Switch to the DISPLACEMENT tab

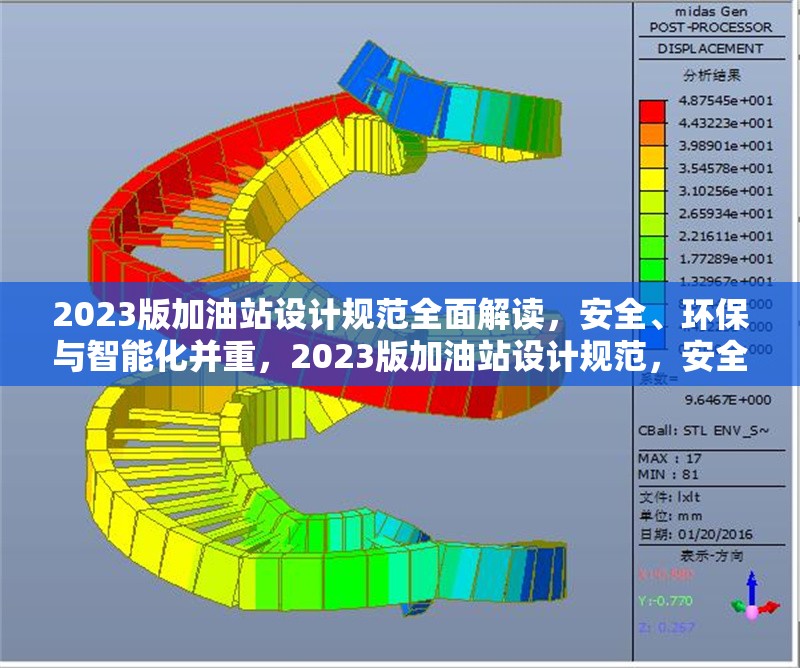click(x=710, y=46)
